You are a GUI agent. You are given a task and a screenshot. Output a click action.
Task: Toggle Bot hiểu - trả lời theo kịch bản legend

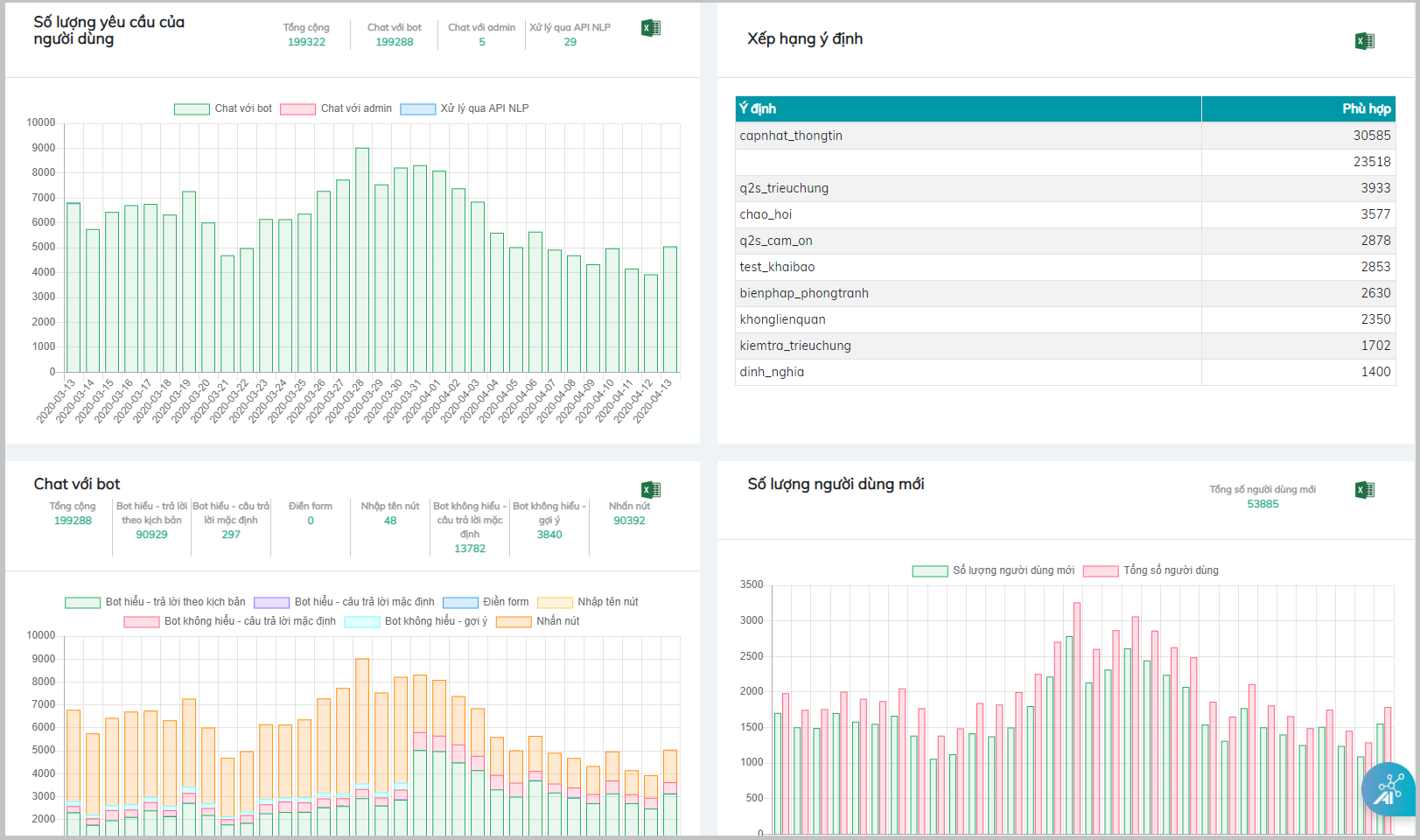click(x=156, y=602)
